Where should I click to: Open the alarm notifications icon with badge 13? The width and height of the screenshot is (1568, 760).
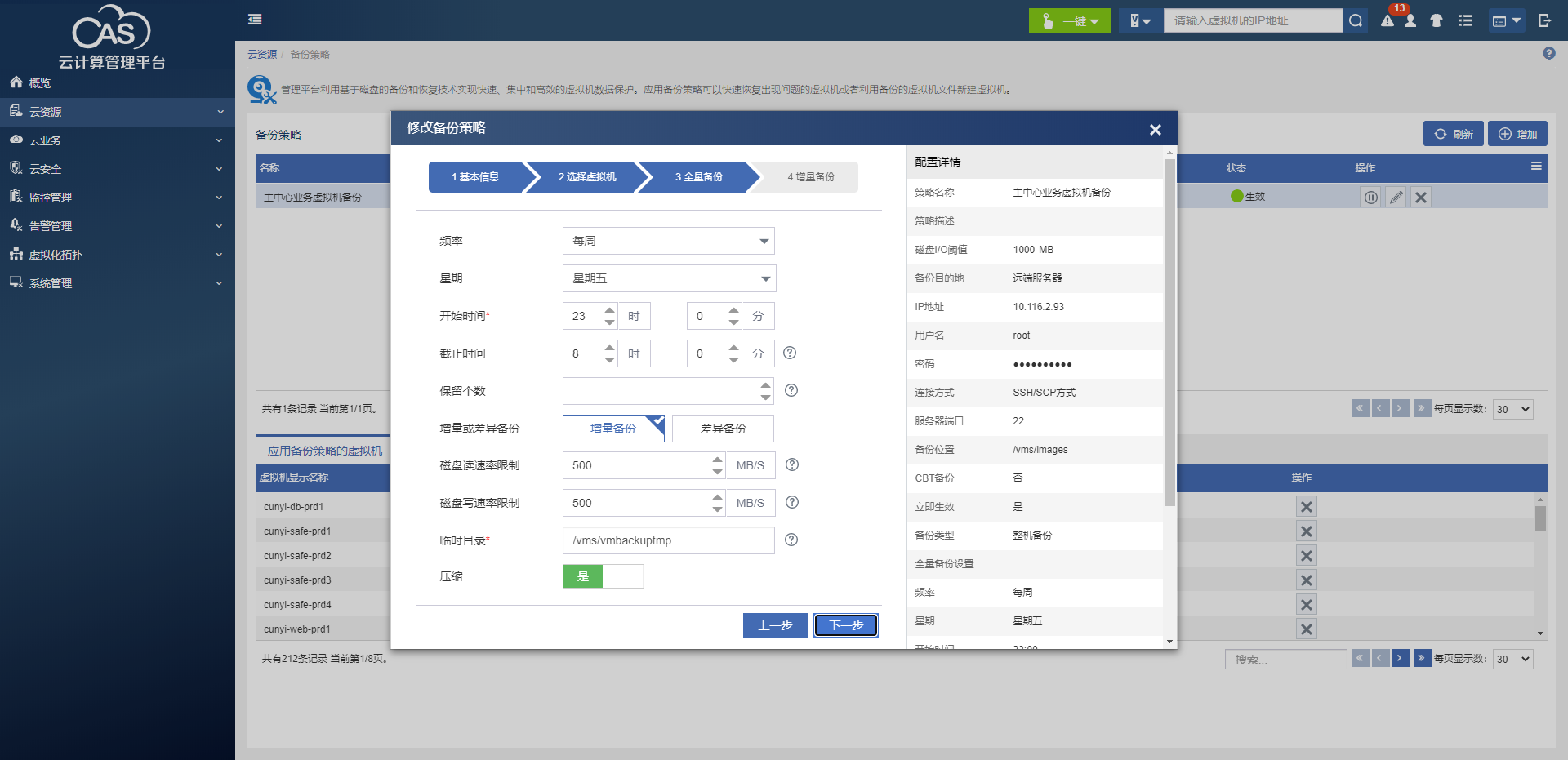click(1388, 20)
